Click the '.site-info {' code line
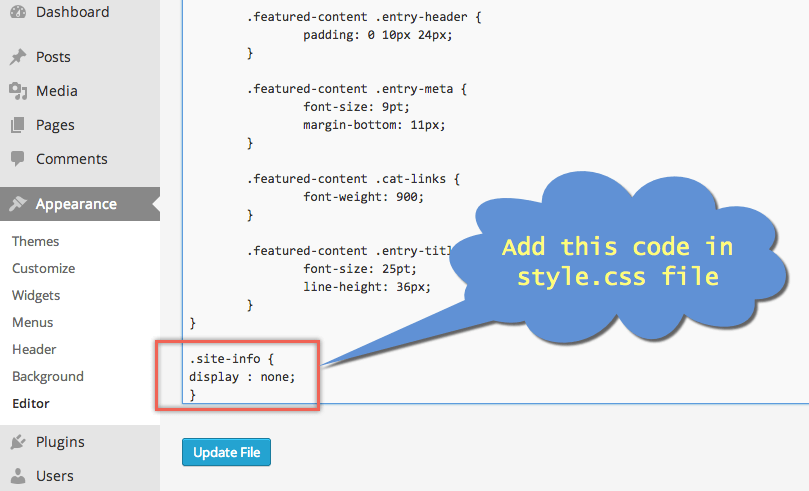 (x=232, y=358)
